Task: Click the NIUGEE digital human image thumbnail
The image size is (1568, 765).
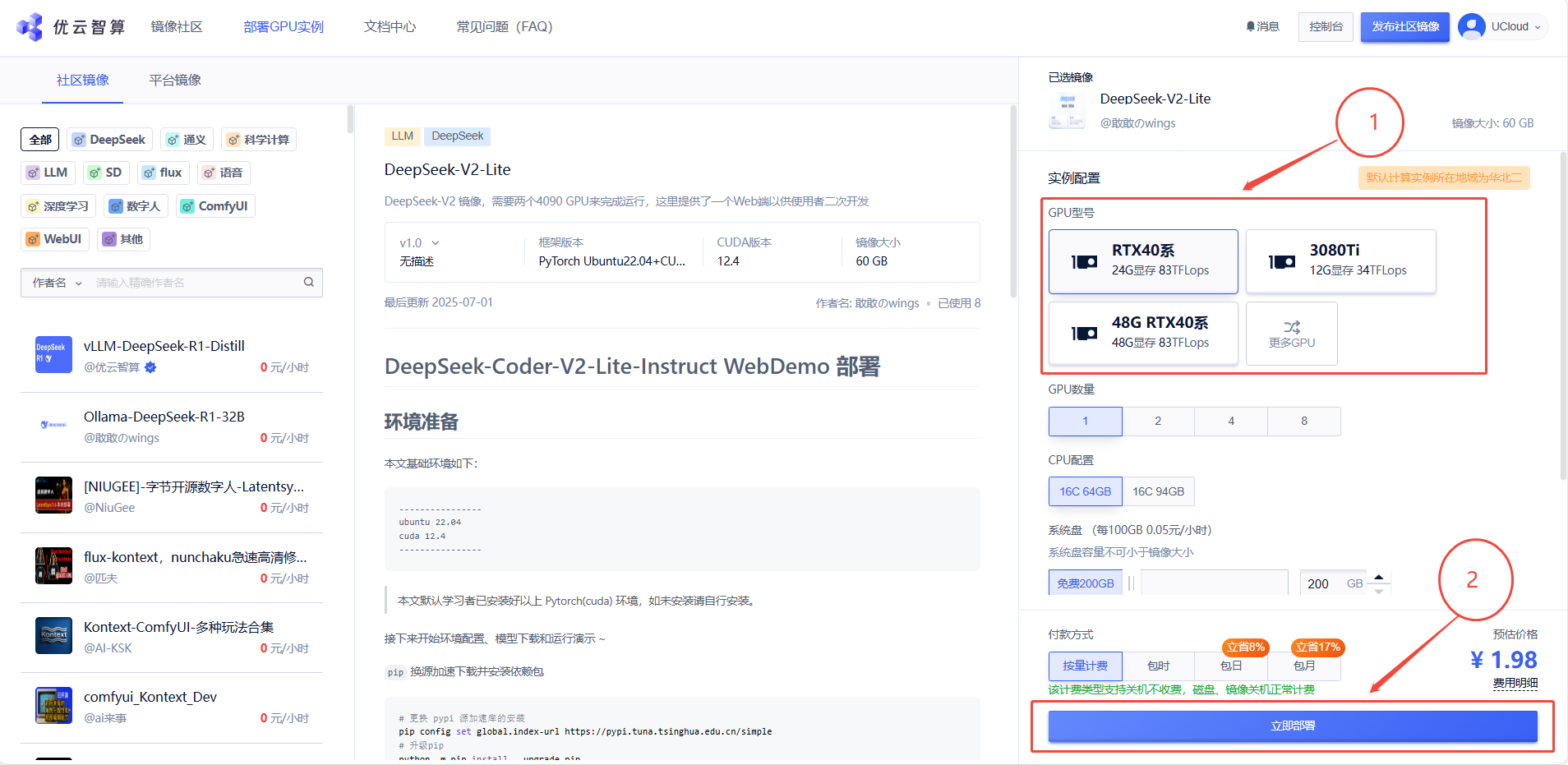Action: point(53,495)
